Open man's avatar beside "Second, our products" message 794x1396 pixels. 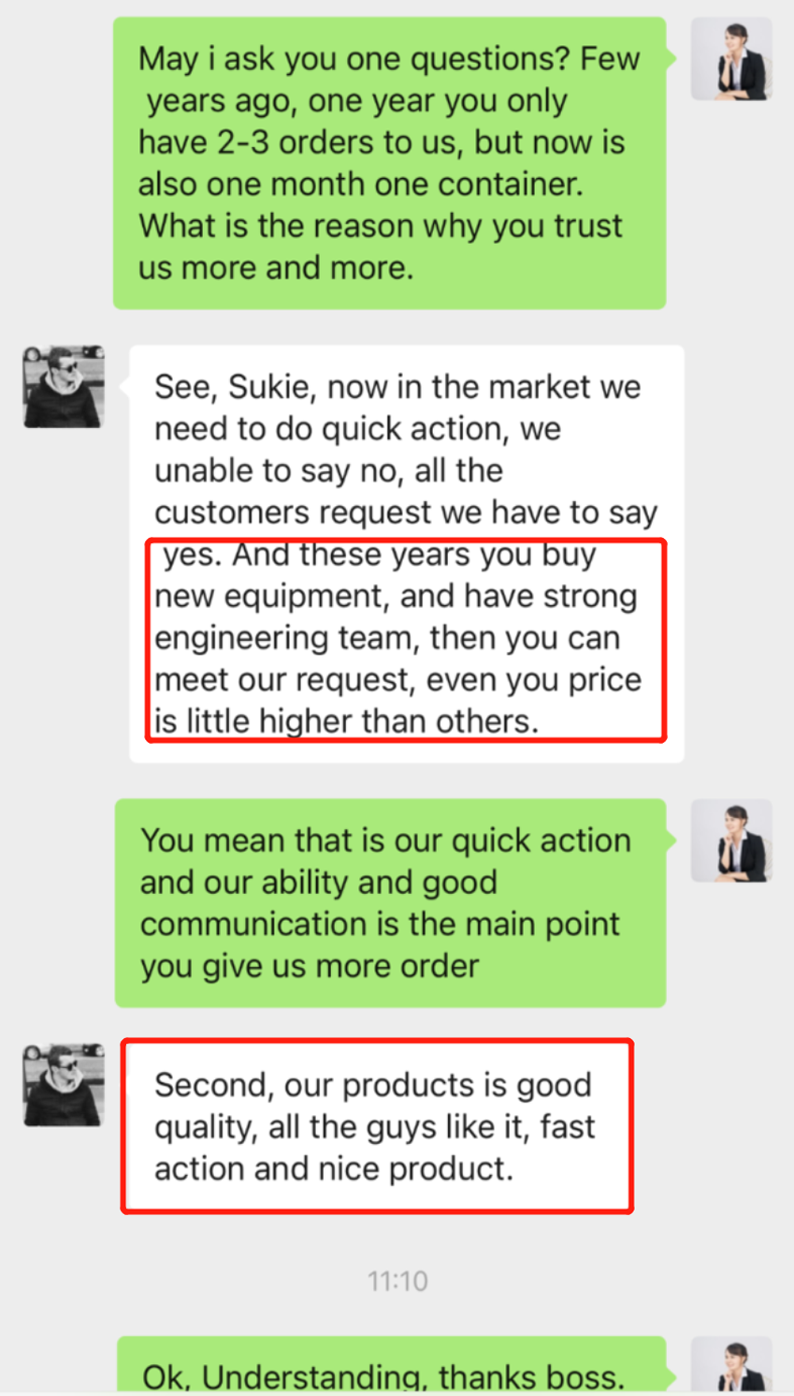click(64, 1085)
